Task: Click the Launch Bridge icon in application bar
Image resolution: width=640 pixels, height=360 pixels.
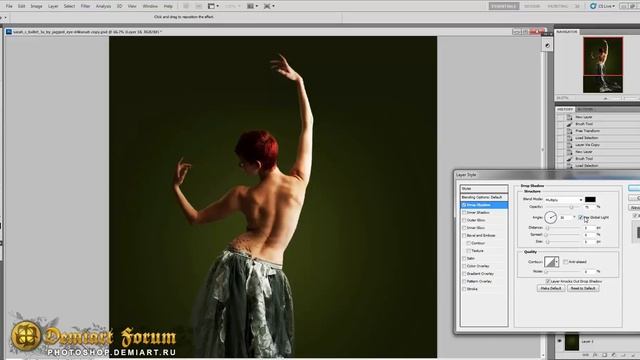Action: click(x=186, y=6)
